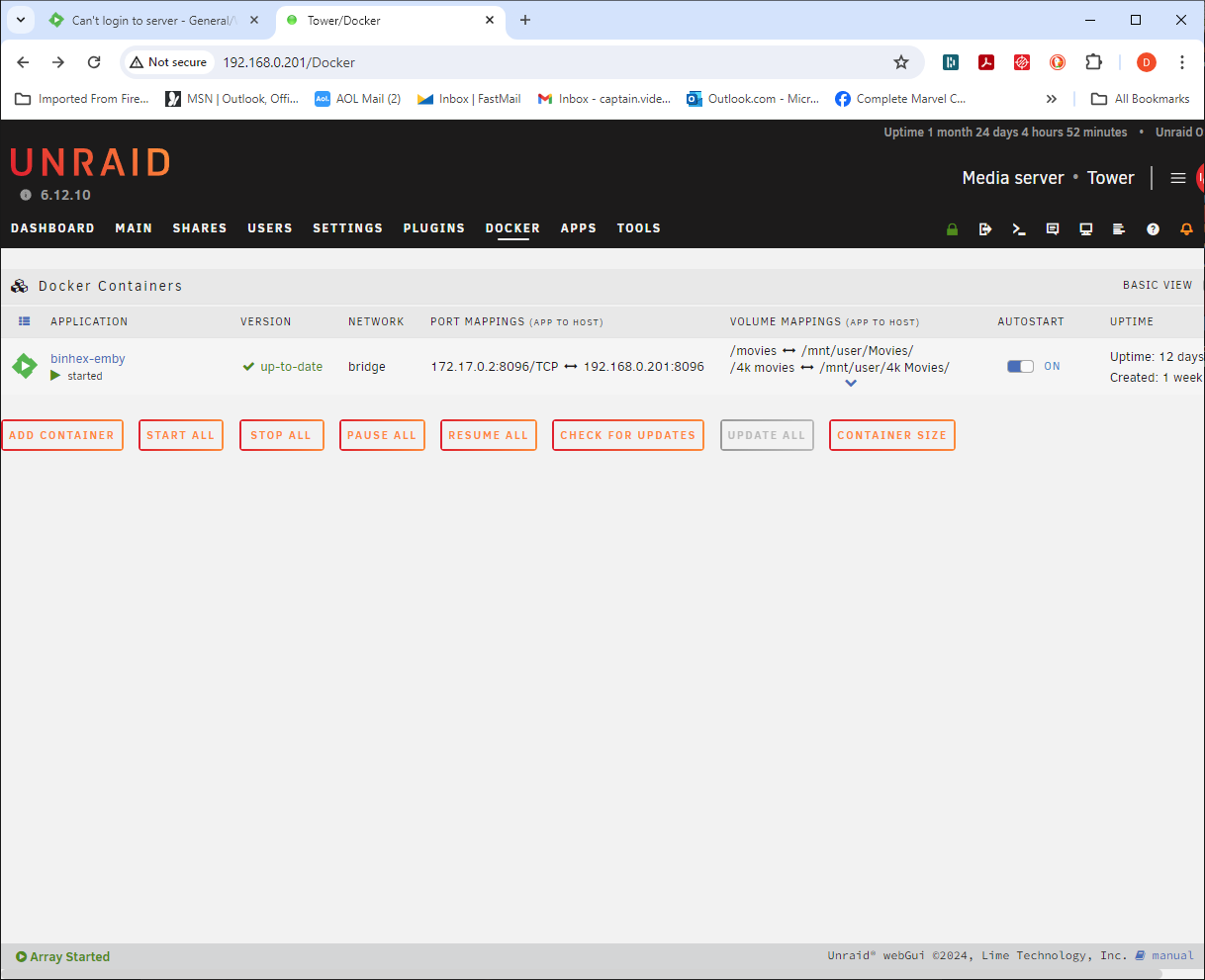
Task: Open the Complete Marvel bookmark
Action: click(900, 99)
